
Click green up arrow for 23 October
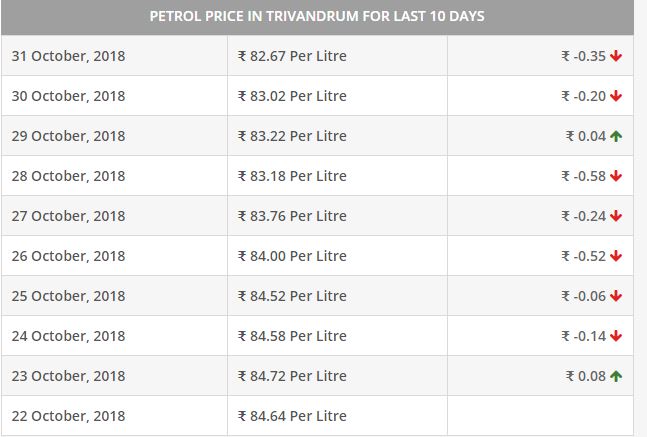[616, 376]
